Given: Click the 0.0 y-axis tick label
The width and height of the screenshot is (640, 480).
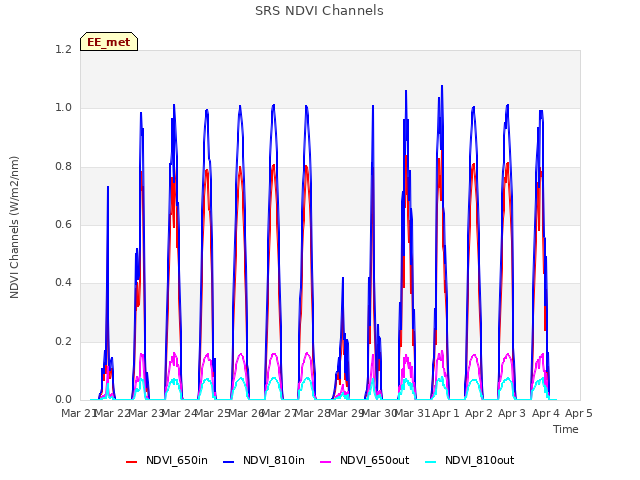Looking at the screenshot, I should point(63,400).
